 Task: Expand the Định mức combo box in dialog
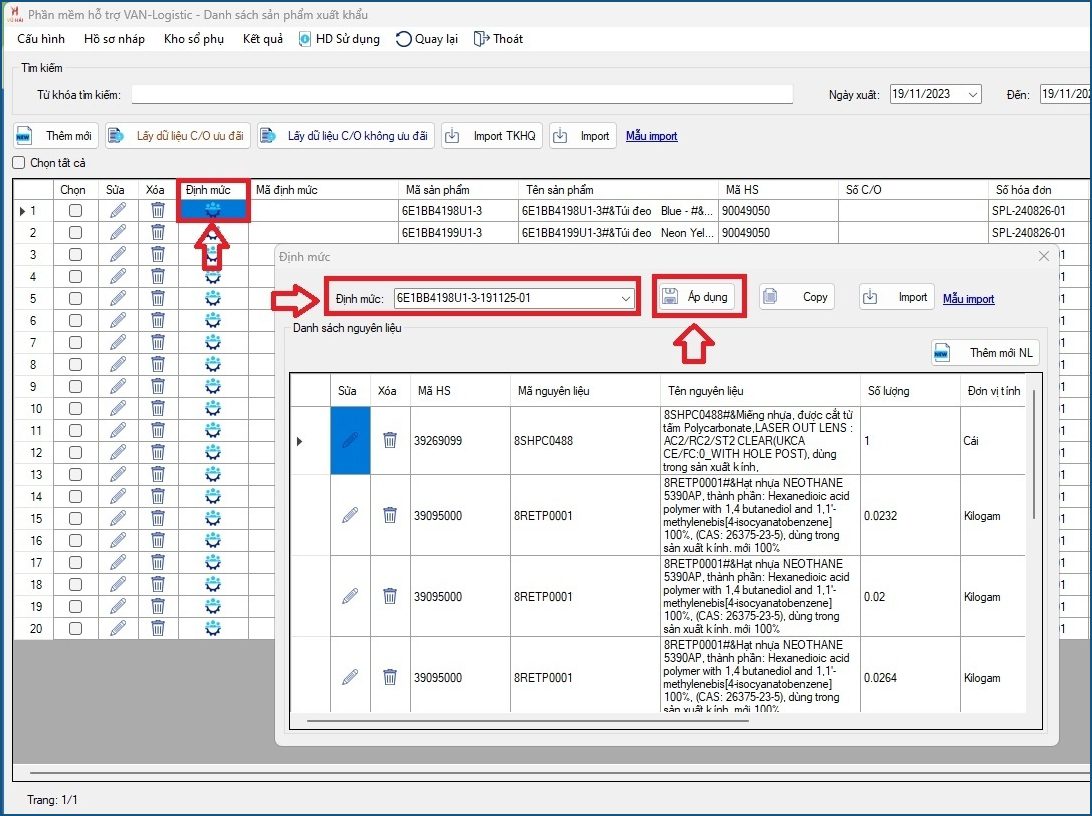point(626,298)
